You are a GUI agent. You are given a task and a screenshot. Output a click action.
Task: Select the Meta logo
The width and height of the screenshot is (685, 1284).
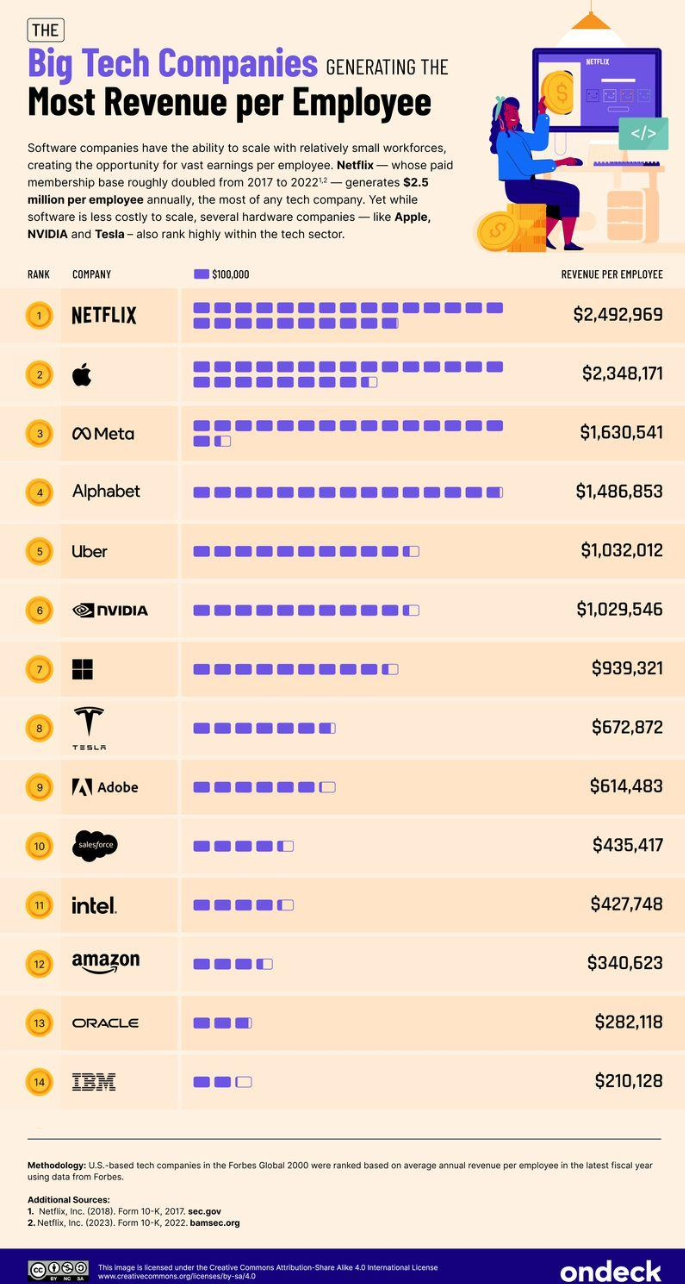click(x=103, y=433)
